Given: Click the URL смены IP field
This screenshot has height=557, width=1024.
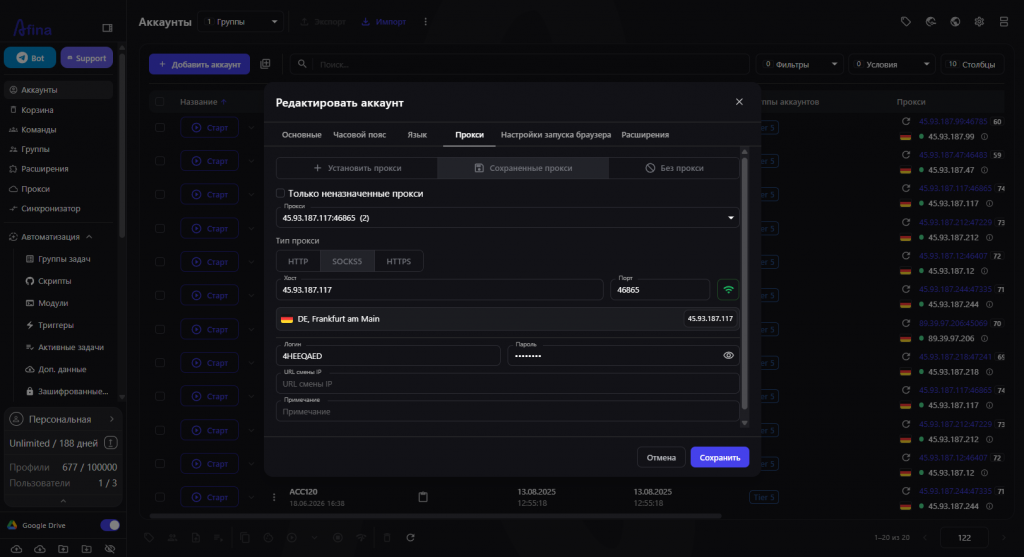Looking at the screenshot, I should pyautogui.click(x=507, y=383).
